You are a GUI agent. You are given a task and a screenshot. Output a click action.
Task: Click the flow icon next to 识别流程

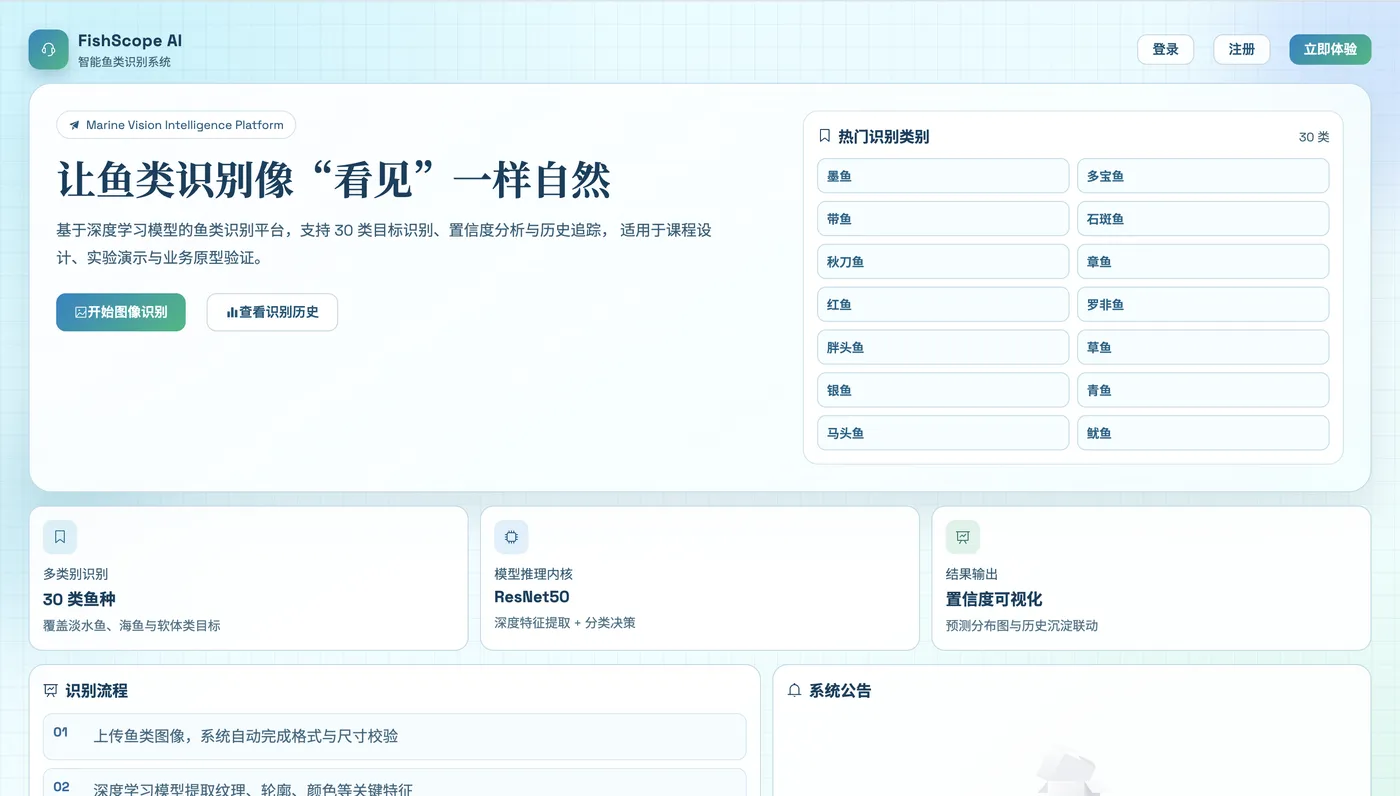(x=50, y=689)
